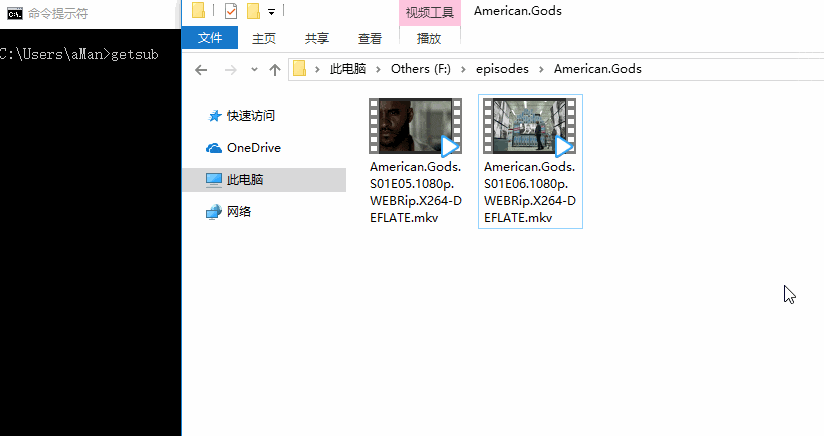This screenshot has width=824, height=436.
Task: Navigate to Others (F:) in address bar
Action: point(420,69)
